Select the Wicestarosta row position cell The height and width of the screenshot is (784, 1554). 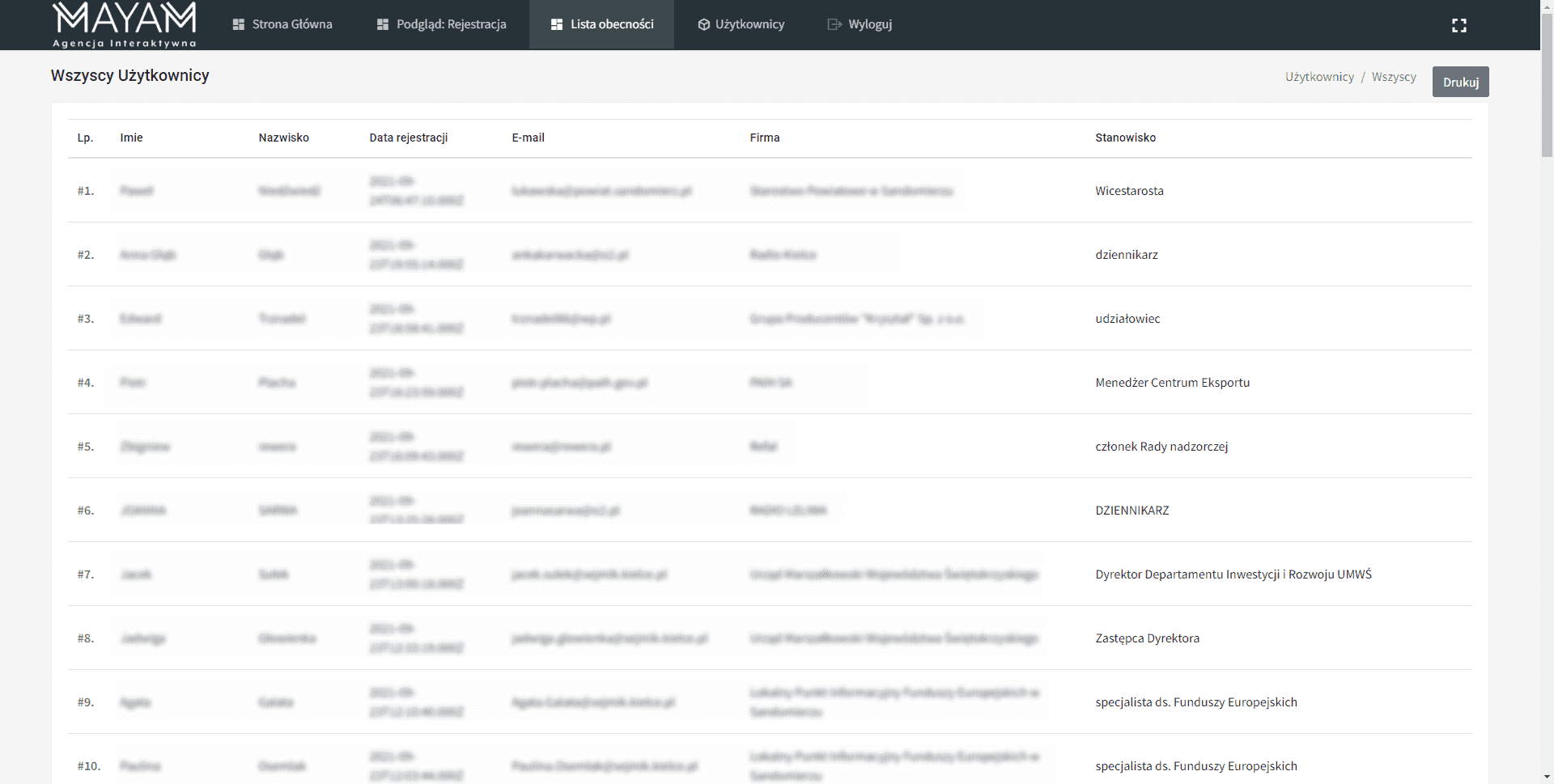point(1129,191)
